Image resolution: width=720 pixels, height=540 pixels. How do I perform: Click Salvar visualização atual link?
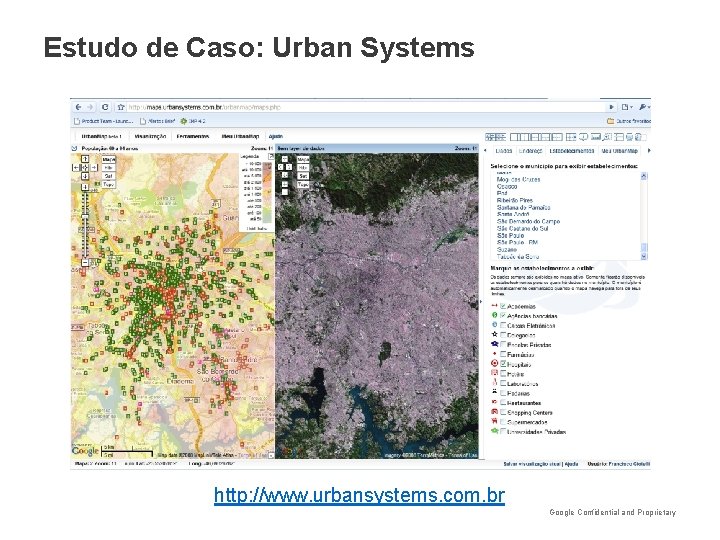click(532, 464)
